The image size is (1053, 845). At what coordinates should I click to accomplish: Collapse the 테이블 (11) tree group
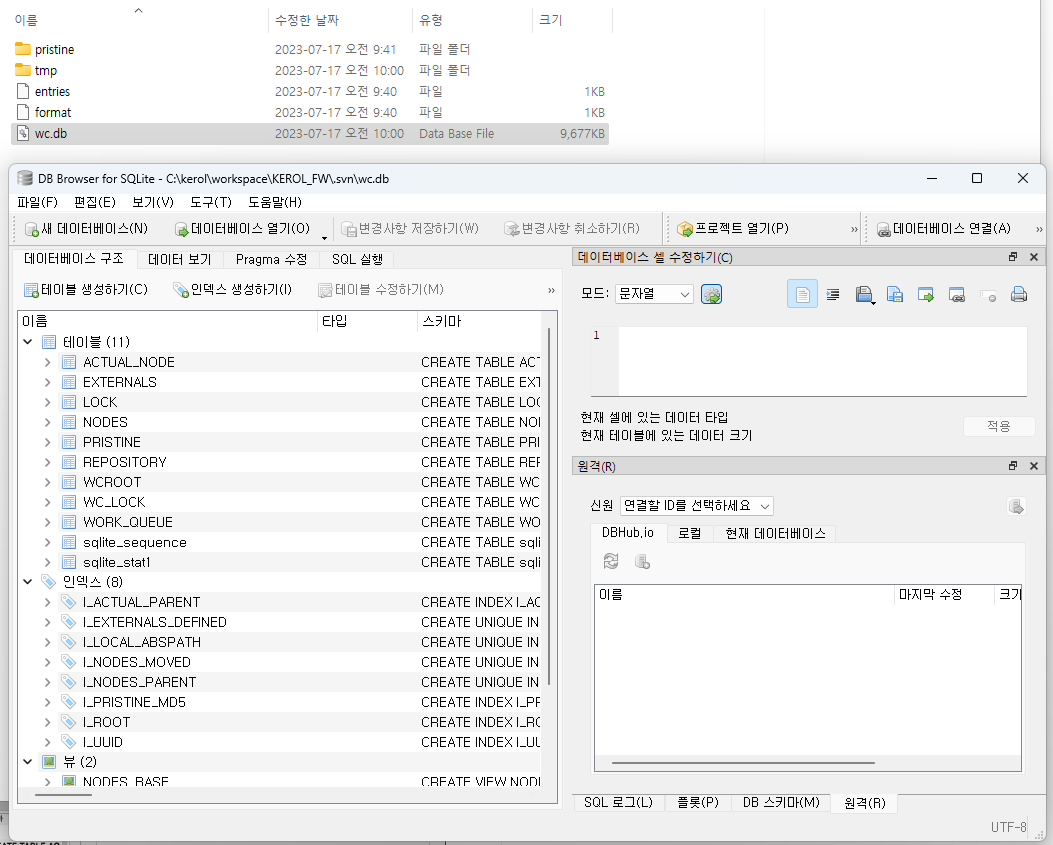(x=28, y=342)
